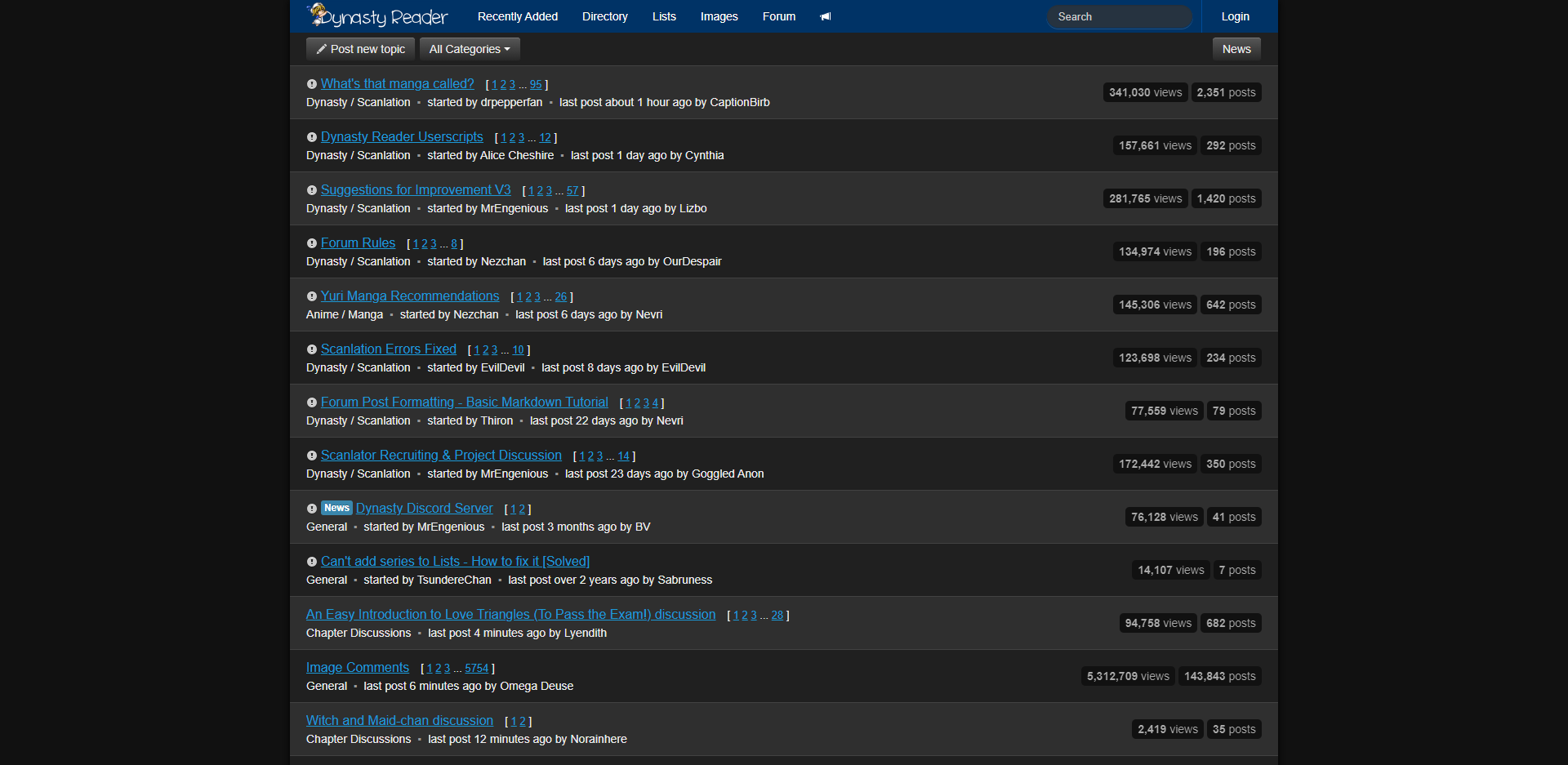Jump to page 8 of Forum Rules
This screenshot has width=1568, height=765.
(454, 244)
